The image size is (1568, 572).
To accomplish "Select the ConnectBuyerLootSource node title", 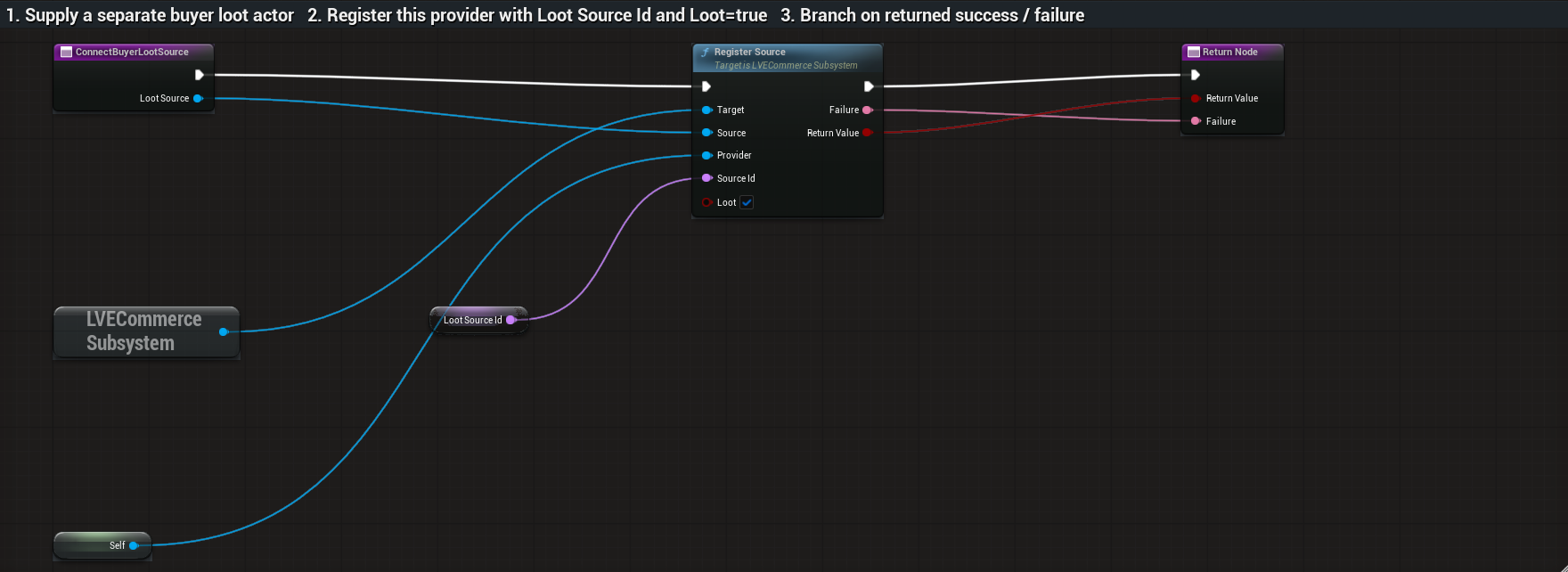I will pos(132,52).
